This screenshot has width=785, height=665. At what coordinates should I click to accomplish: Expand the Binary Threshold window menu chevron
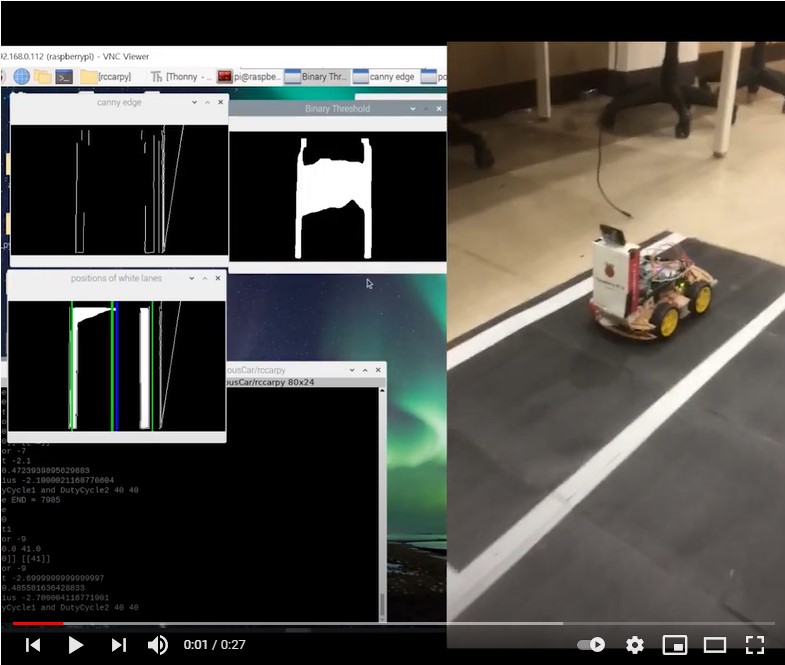pos(413,109)
